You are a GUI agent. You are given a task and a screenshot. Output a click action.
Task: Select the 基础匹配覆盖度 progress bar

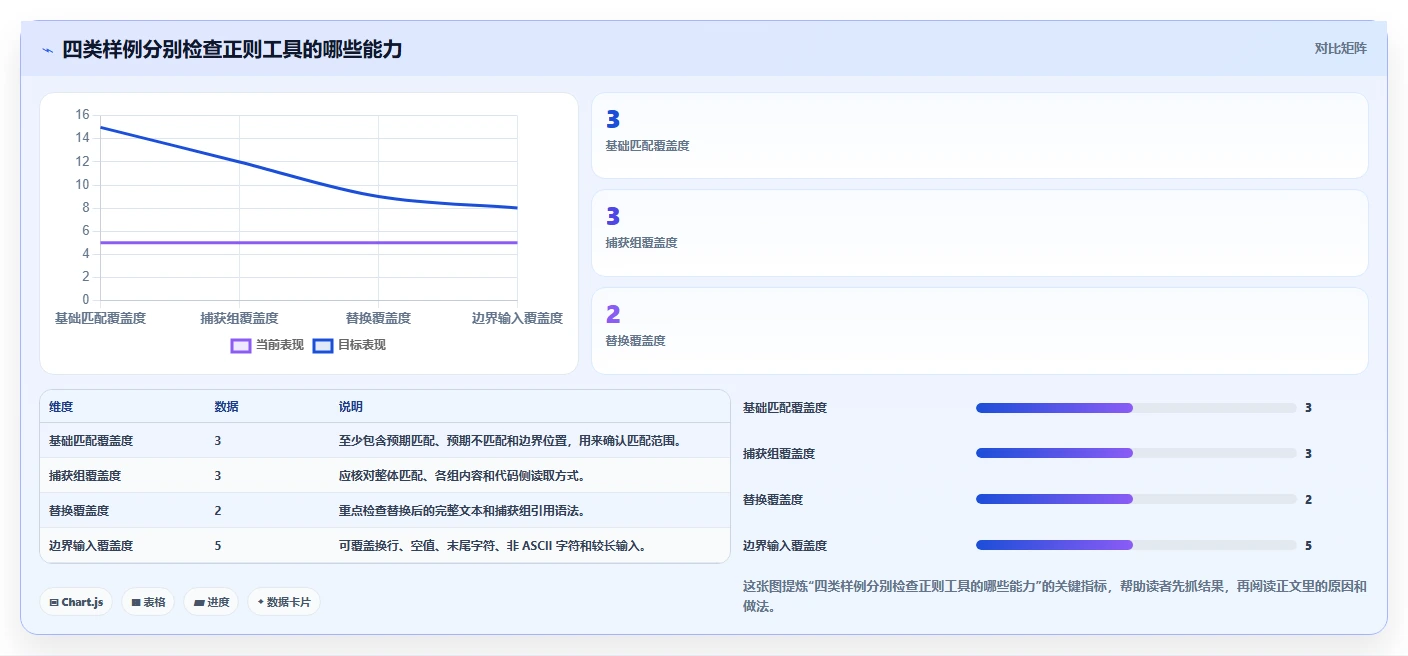pos(1136,408)
